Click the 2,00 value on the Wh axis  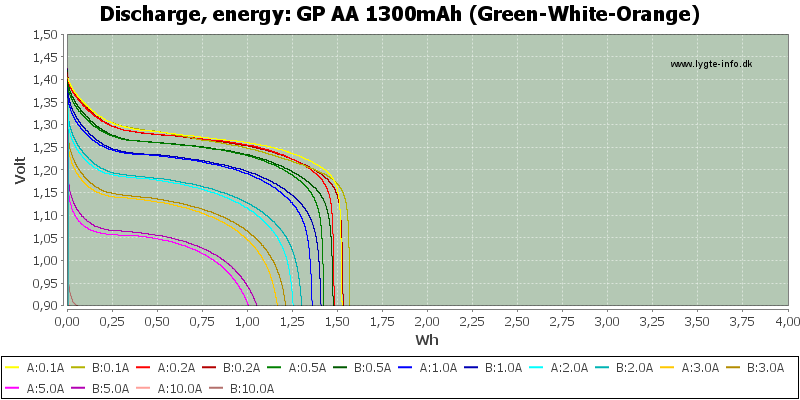coord(428,320)
